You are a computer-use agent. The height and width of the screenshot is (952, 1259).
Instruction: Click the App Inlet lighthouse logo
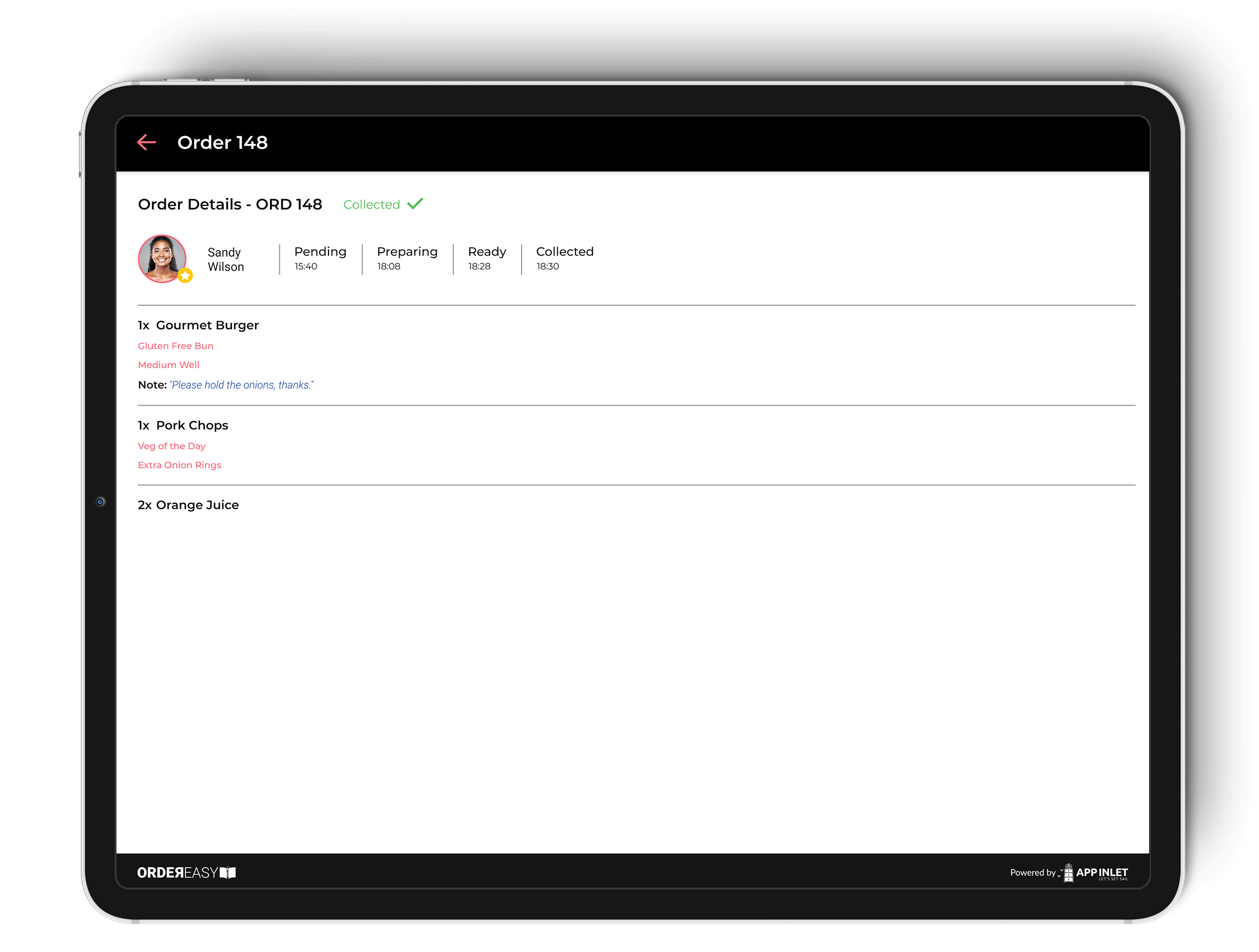(1068, 872)
